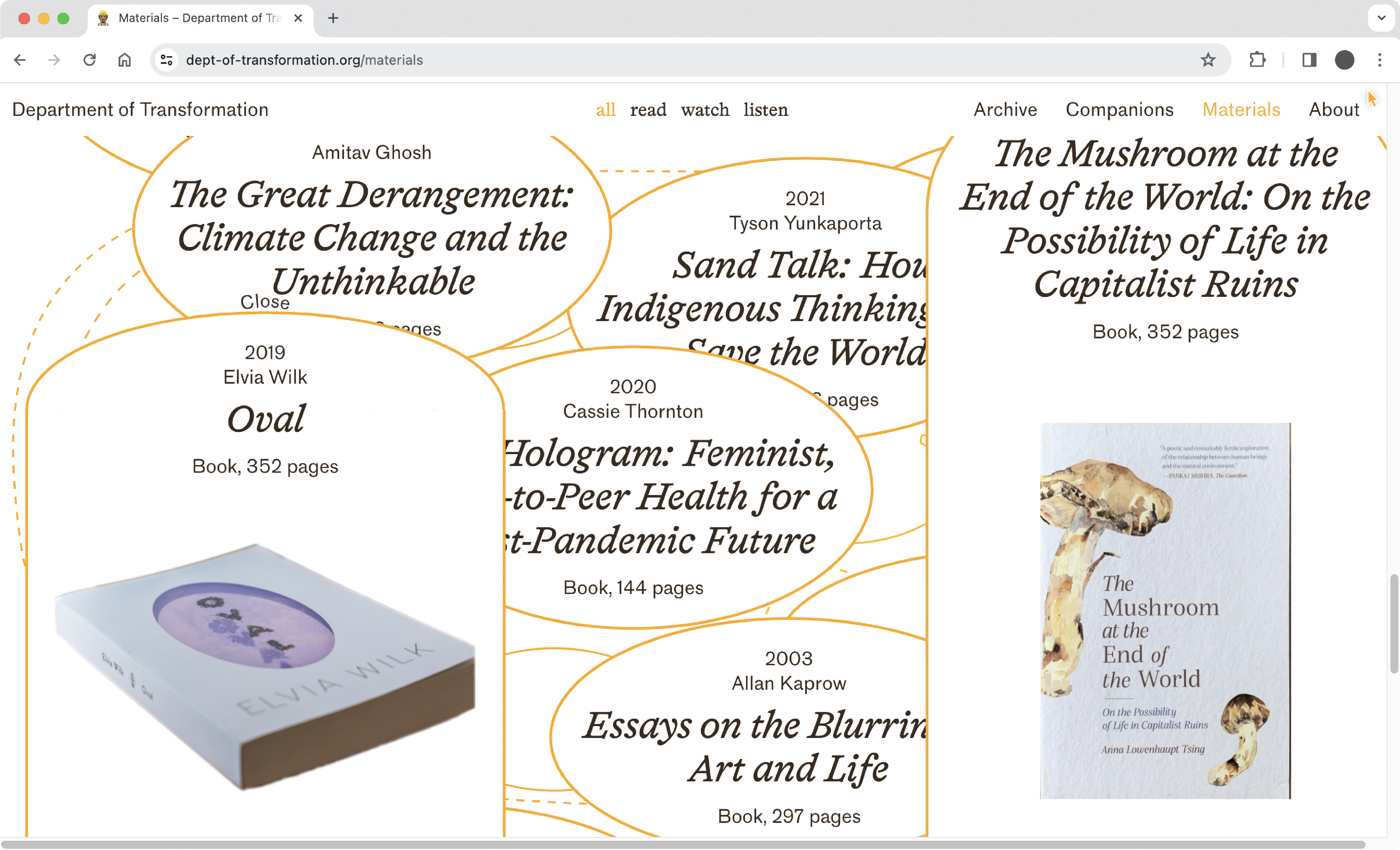Screen dimensions: 1400x850
Task: Go to the Companions page
Action: (1119, 110)
